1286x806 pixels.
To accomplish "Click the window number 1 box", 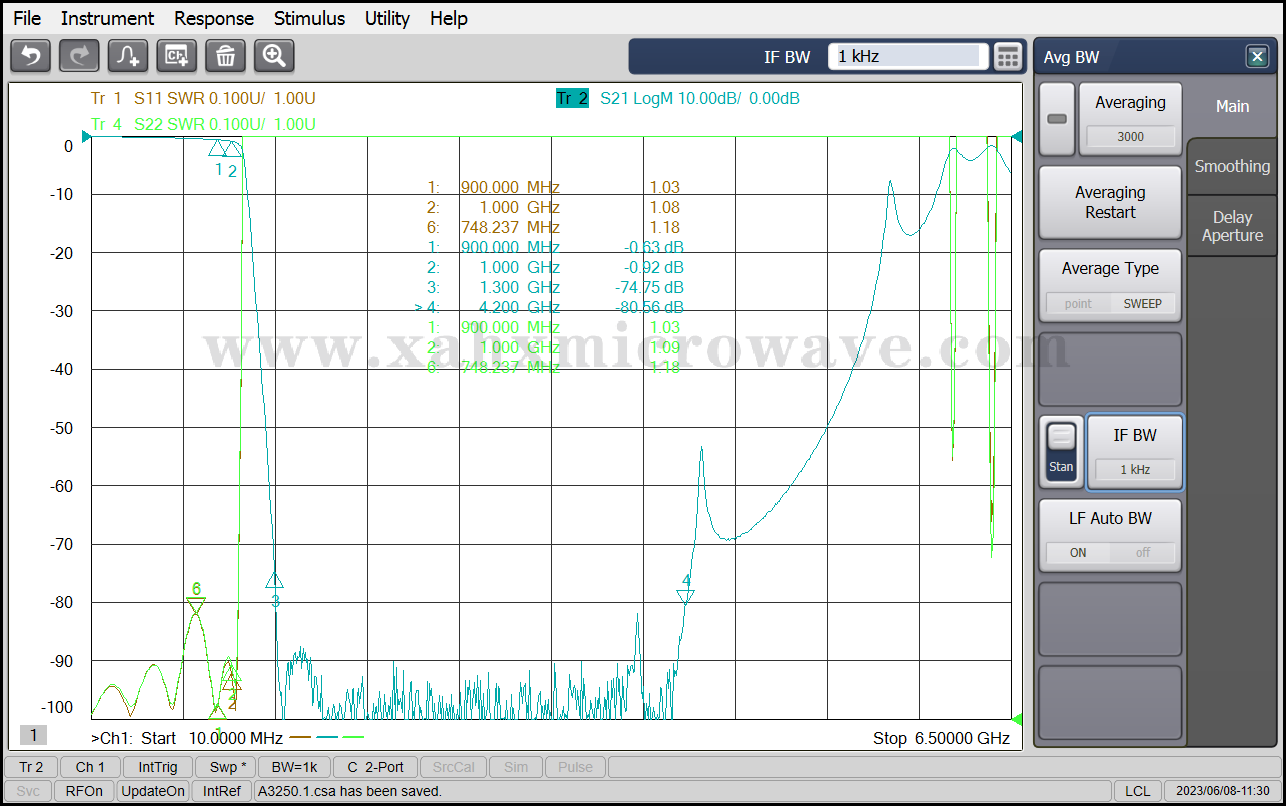I will tap(33, 735).
